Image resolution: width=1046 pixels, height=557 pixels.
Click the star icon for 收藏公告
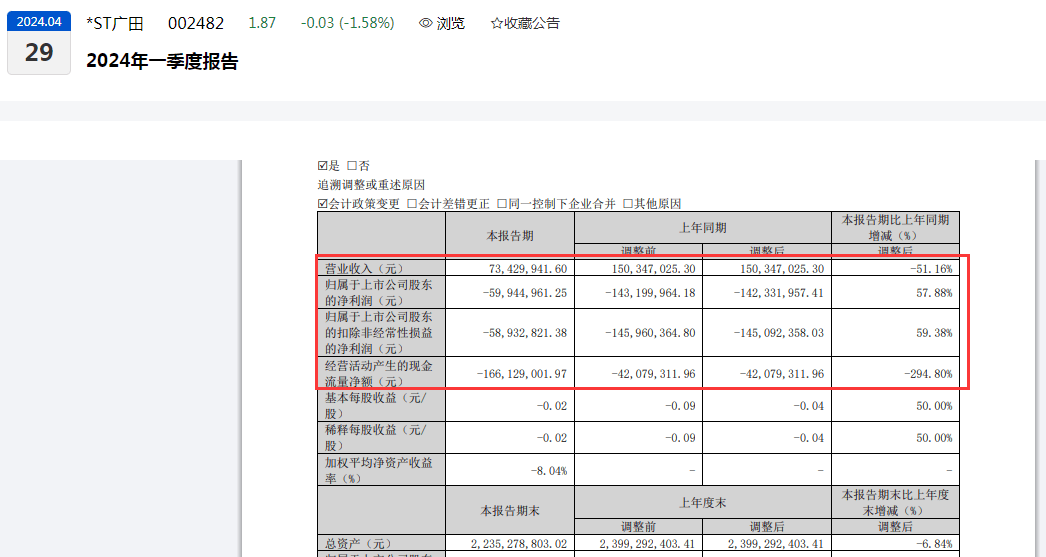496,23
